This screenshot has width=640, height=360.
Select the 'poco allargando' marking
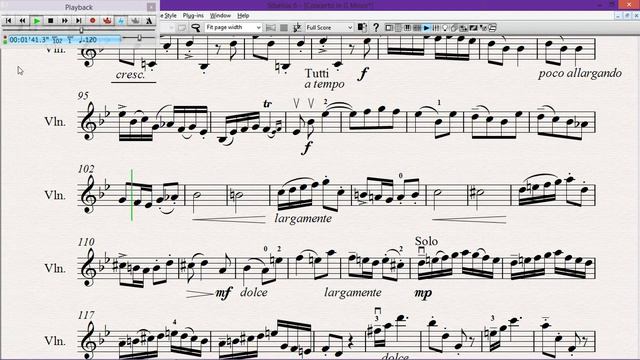pos(580,73)
